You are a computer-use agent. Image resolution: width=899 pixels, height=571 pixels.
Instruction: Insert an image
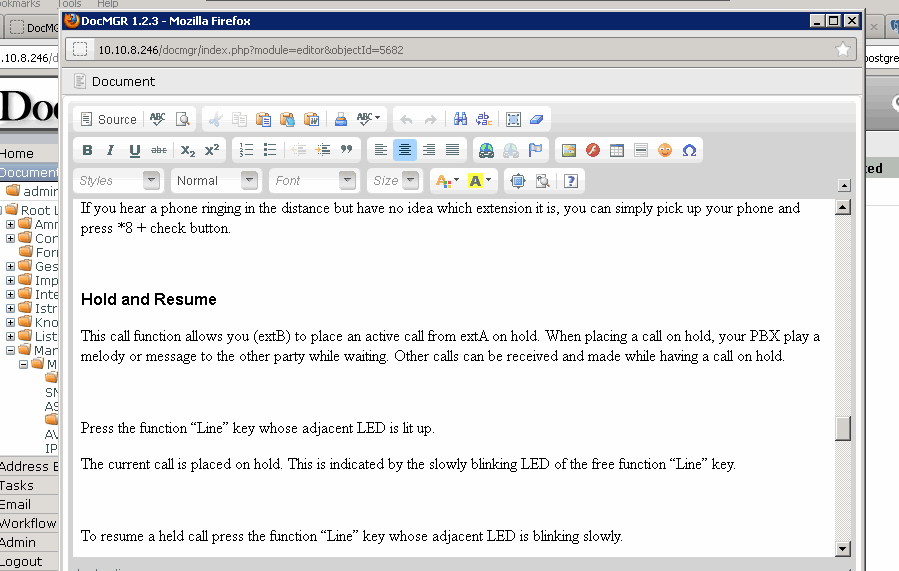[x=569, y=150]
